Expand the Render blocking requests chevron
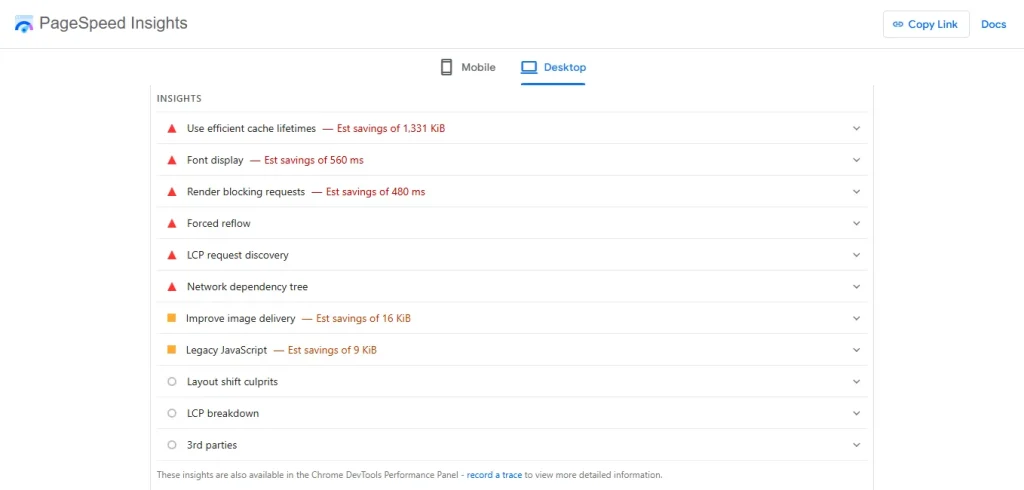The width and height of the screenshot is (1024, 490). 856,192
